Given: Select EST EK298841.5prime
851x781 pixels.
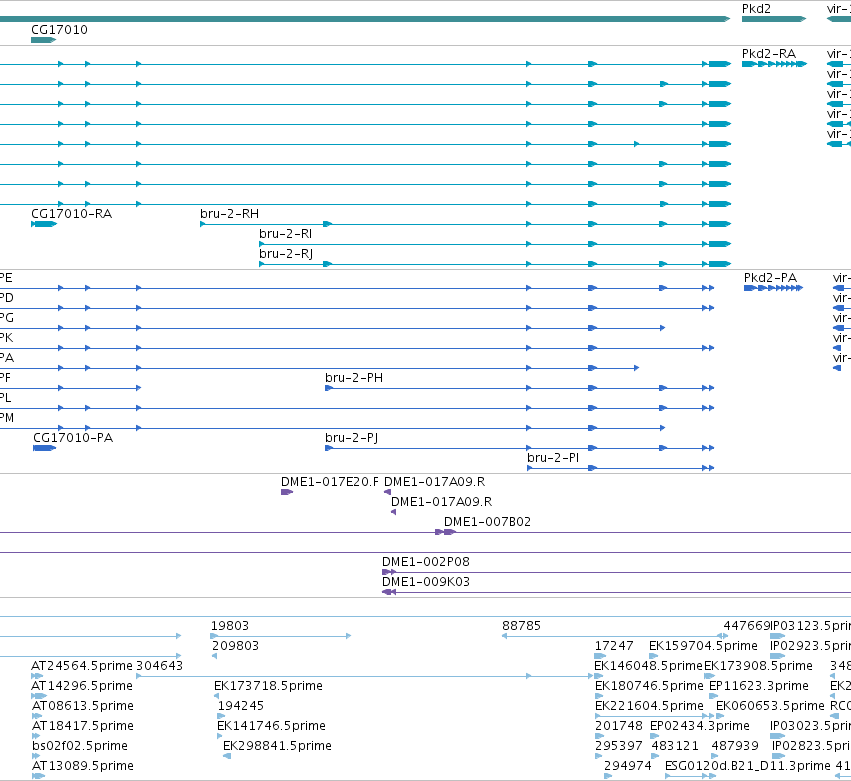Looking at the screenshot, I should tap(227, 756).
